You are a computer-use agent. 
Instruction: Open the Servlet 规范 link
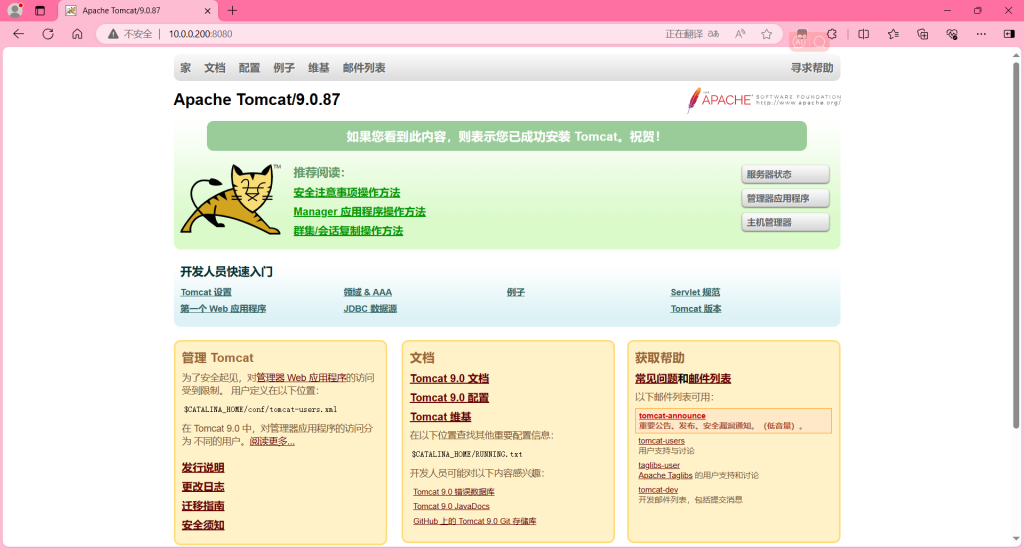coord(695,292)
